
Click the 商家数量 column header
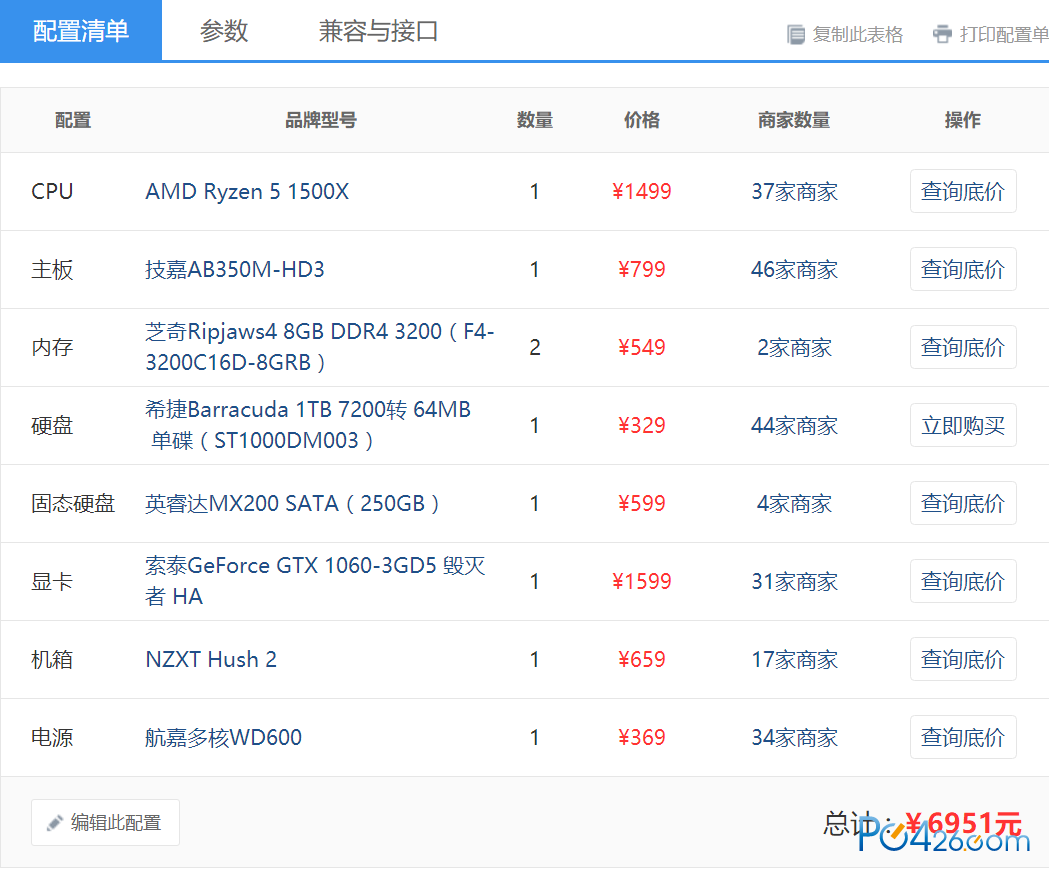pyautogui.click(x=794, y=120)
